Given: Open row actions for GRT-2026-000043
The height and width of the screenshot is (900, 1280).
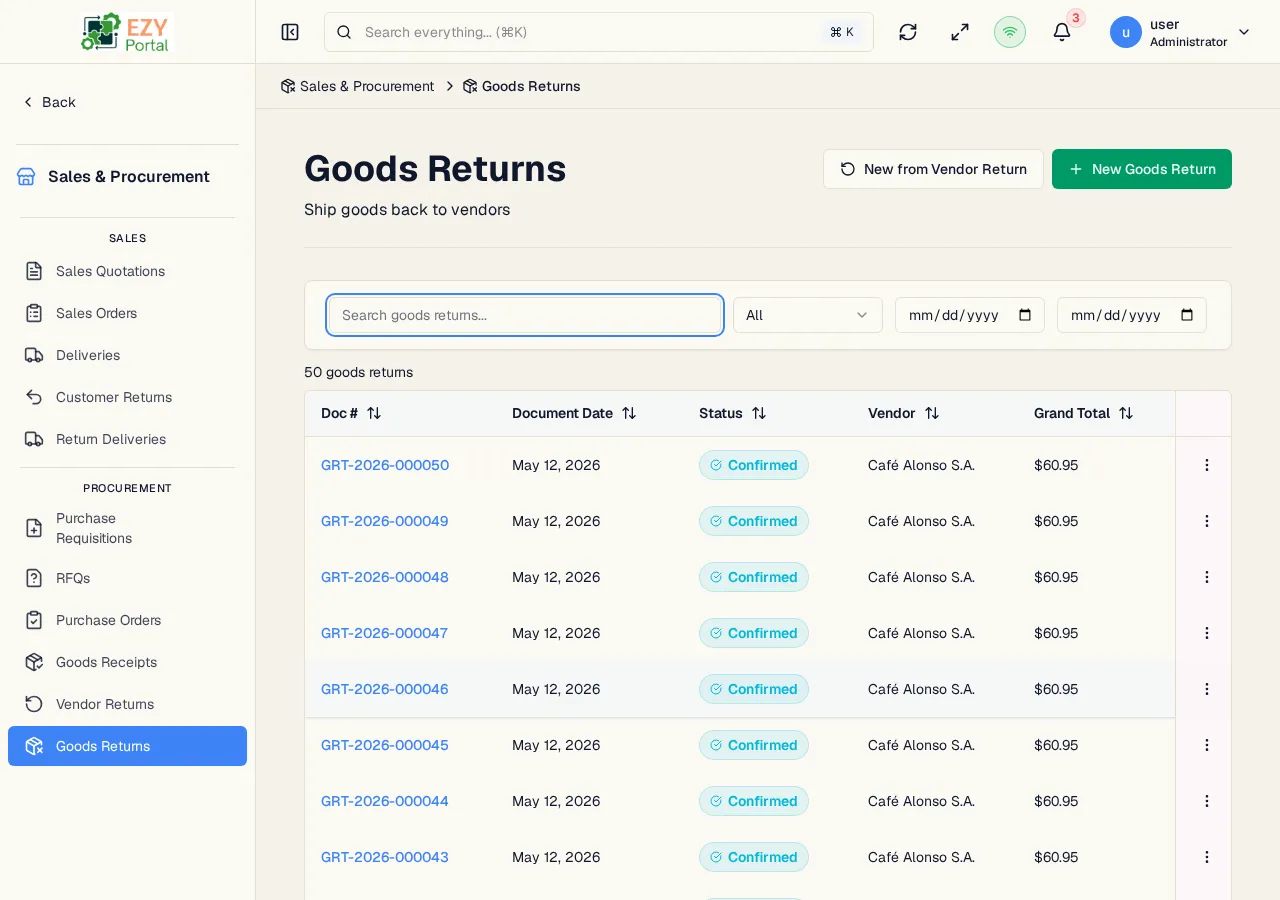Looking at the screenshot, I should pyautogui.click(x=1207, y=857).
